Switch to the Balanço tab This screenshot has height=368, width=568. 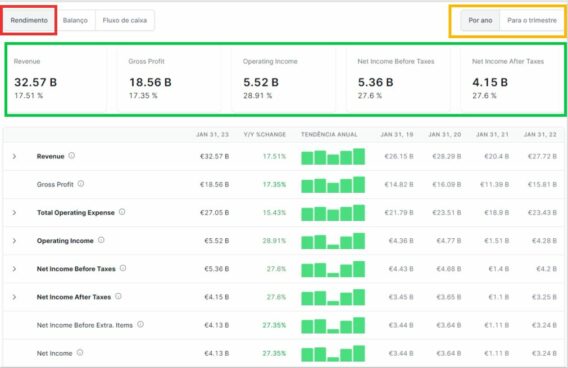pyautogui.click(x=75, y=20)
